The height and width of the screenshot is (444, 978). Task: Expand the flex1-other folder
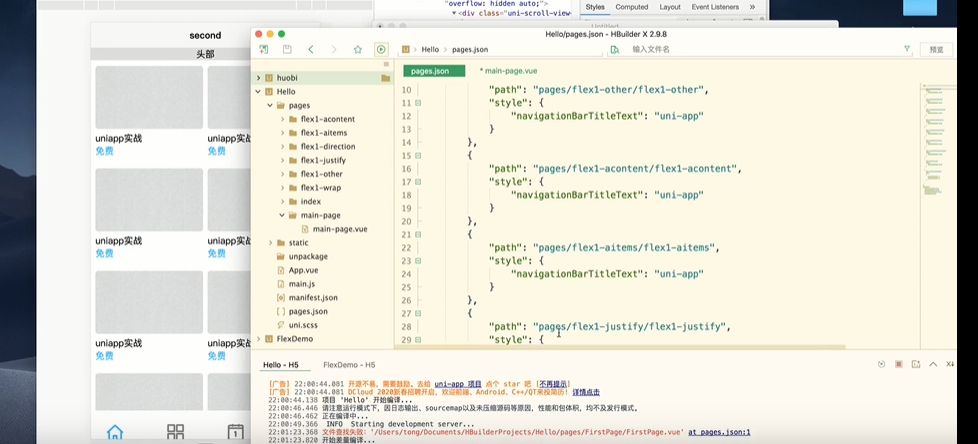click(x=283, y=174)
